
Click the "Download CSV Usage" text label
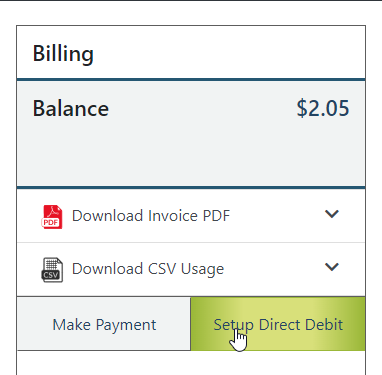coord(148,269)
